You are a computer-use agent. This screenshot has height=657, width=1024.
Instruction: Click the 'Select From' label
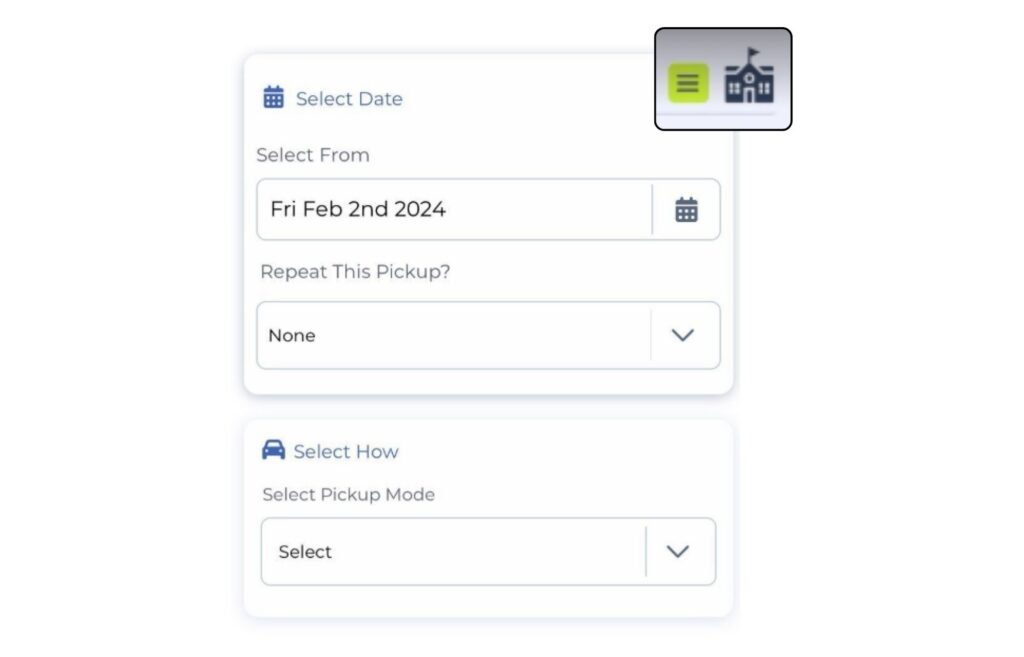click(x=313, y=155)
